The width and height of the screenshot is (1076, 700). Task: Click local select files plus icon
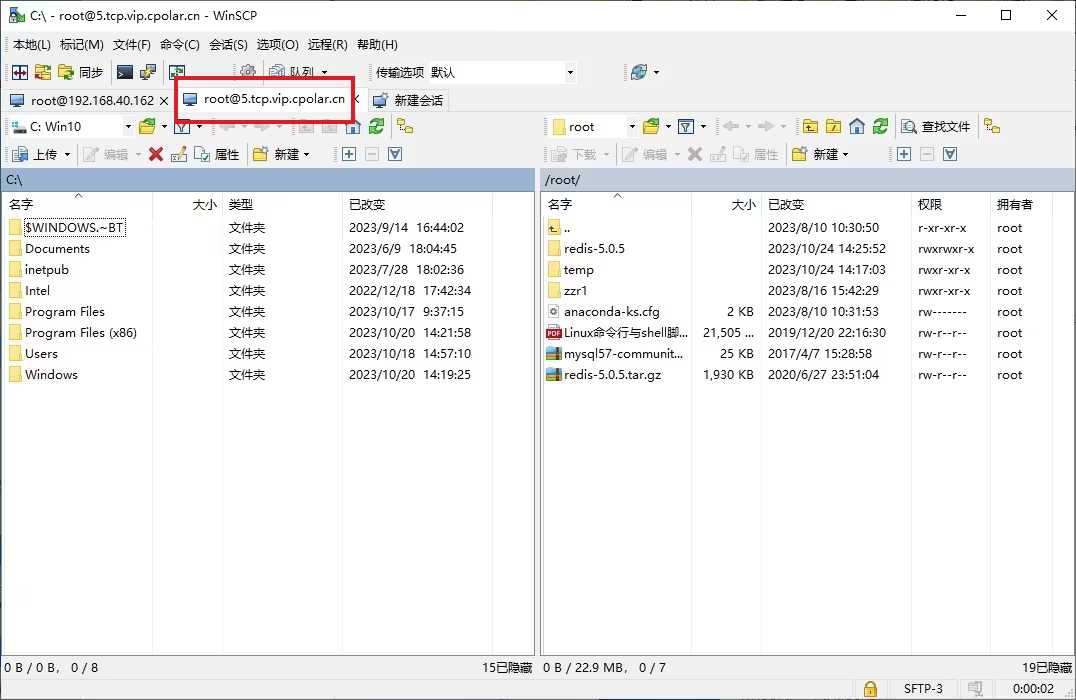point(349,154)
